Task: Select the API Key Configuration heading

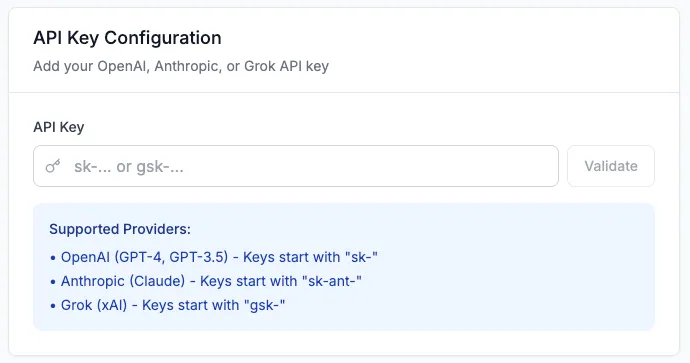Action: tap(127, 38)
